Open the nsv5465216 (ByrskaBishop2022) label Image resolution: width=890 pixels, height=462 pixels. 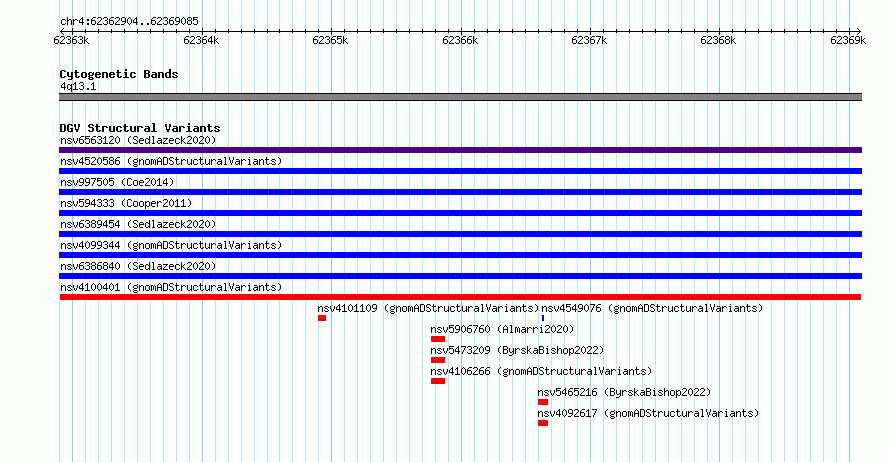pos(624,392)
